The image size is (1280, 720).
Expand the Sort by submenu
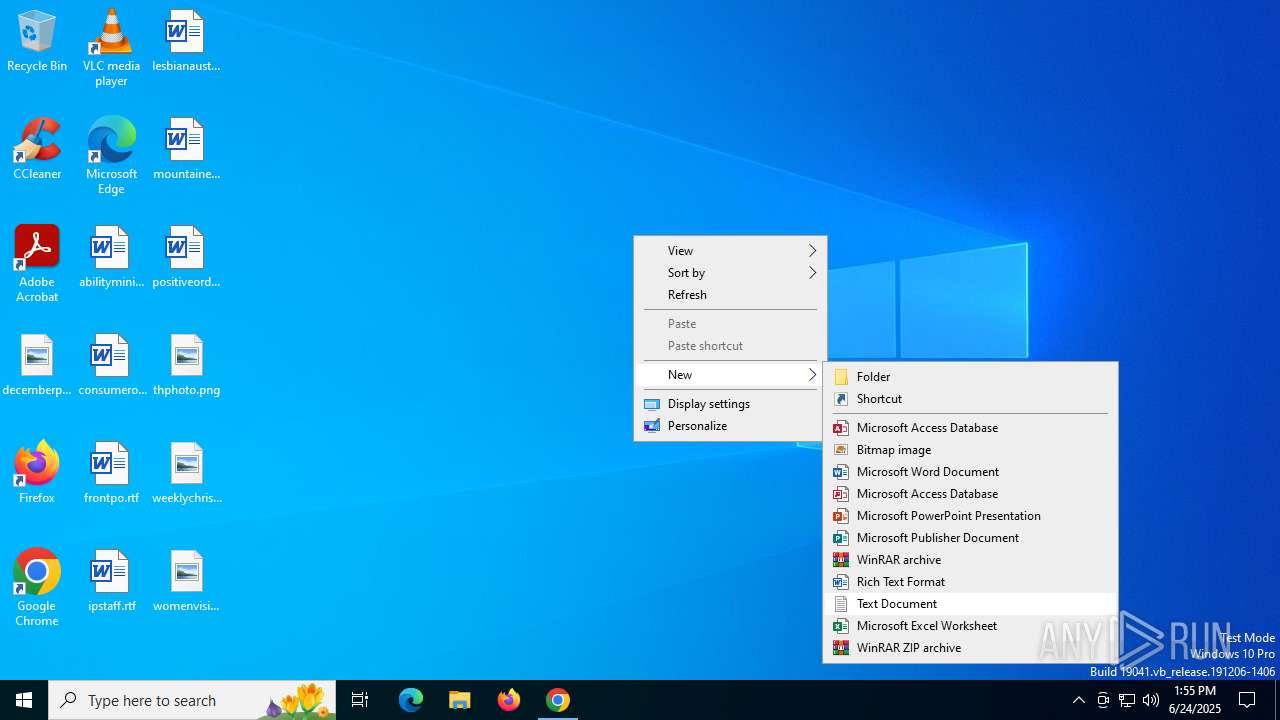[x=730, y=273]
